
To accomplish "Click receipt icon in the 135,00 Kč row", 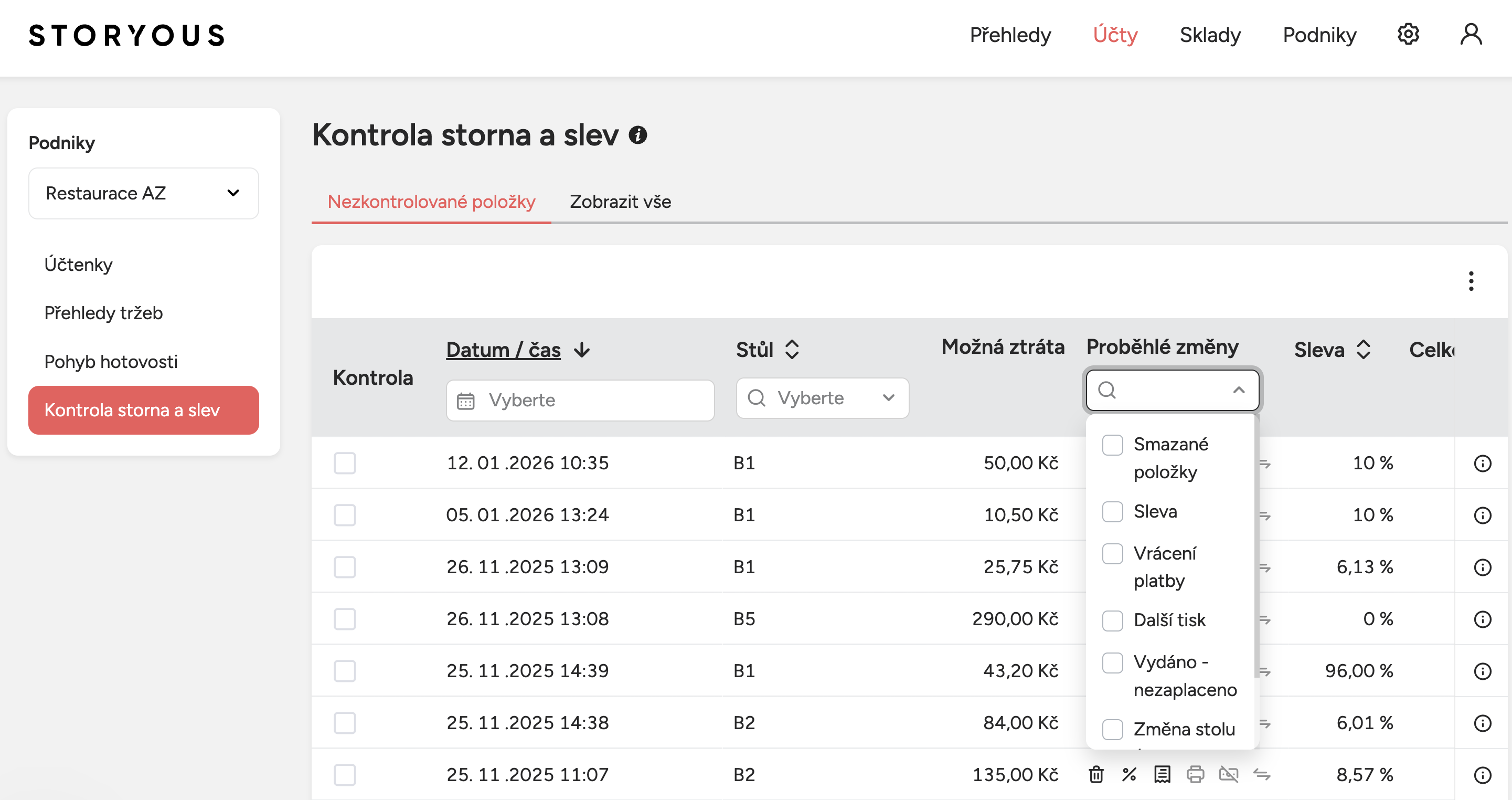I will tap(1162, 774).
